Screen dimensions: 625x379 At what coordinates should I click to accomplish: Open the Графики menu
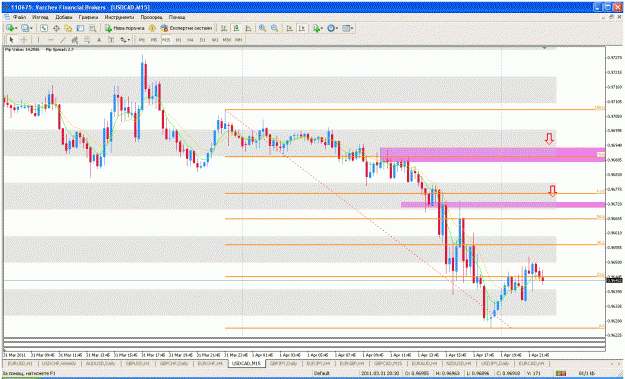88,18
